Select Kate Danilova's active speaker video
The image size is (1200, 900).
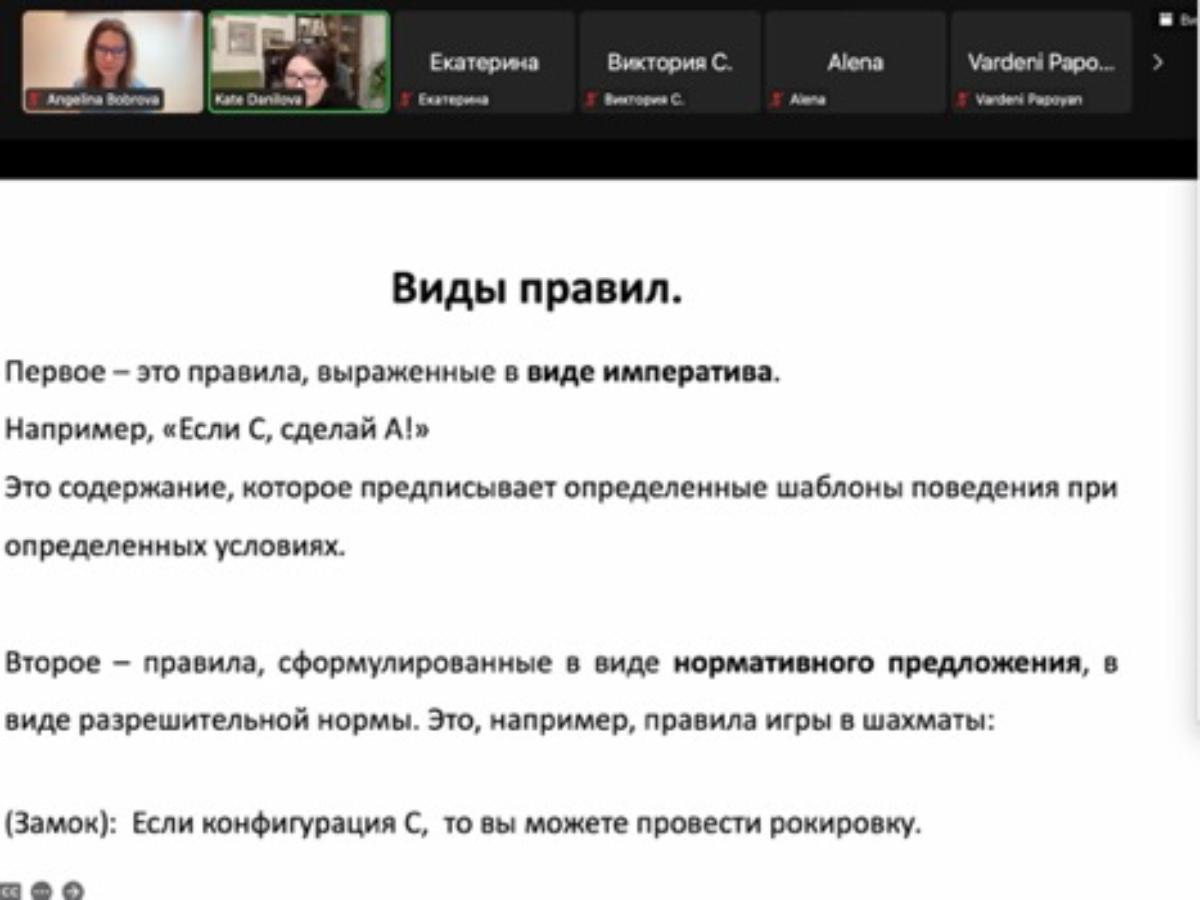(298, 55)
